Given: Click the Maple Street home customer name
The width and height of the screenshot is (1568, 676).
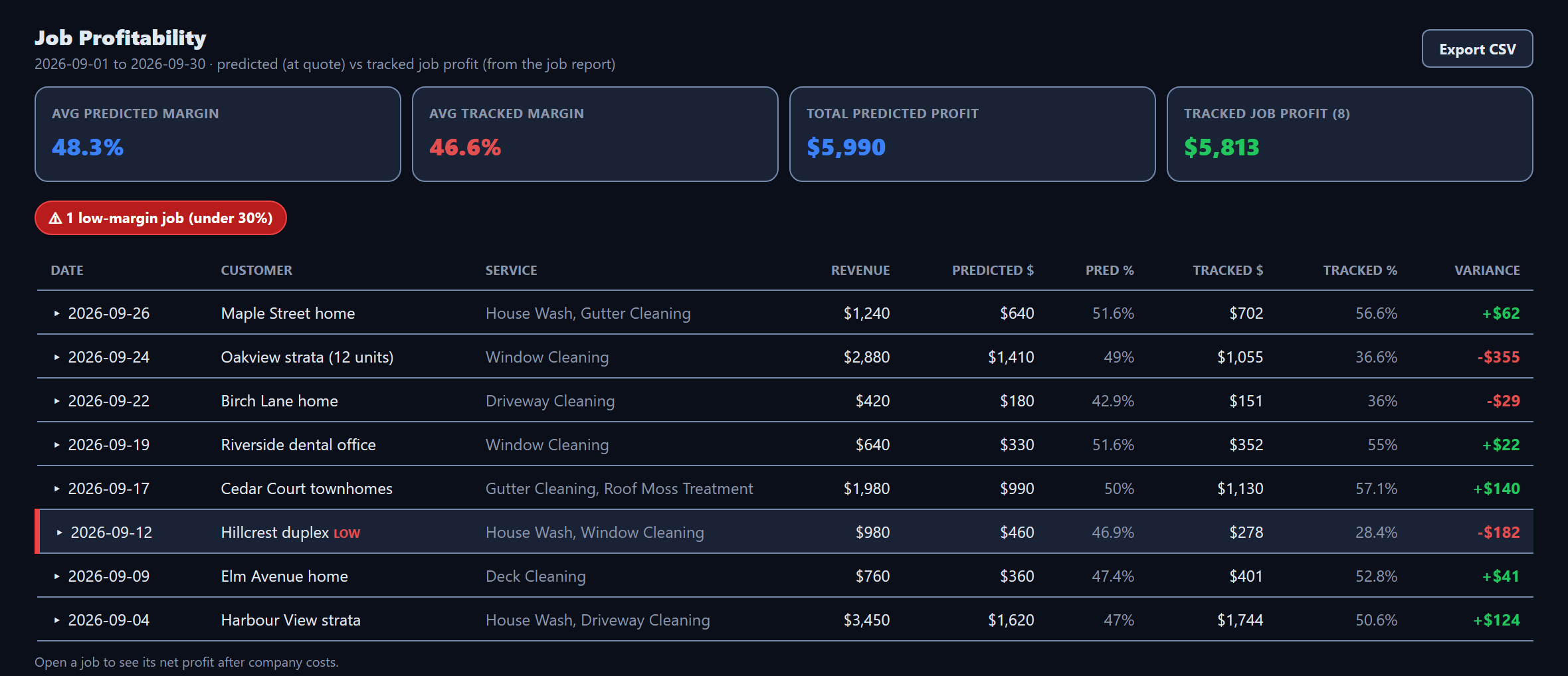Looking at the screenshot, I should coord(288,313).
